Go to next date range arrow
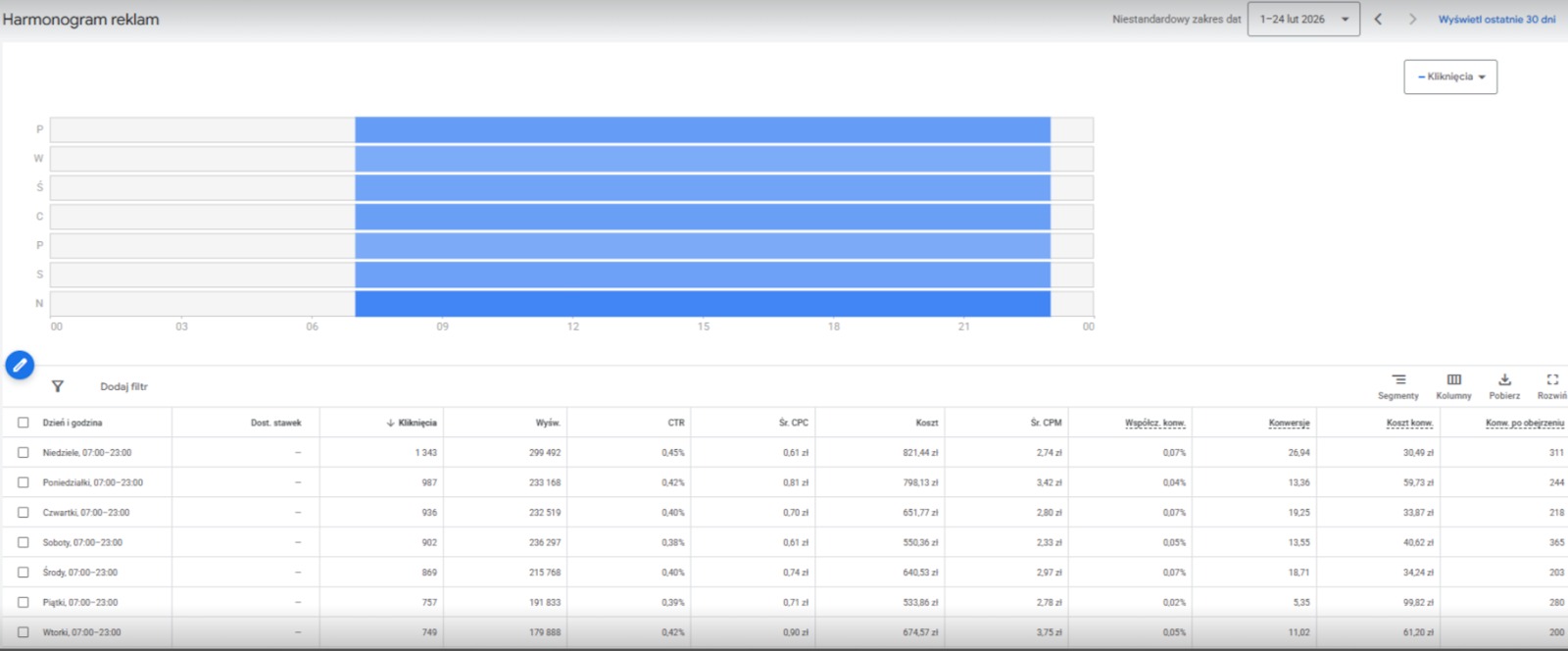This screenshot has width=1568, height=651. click(x=1412, y=19)
